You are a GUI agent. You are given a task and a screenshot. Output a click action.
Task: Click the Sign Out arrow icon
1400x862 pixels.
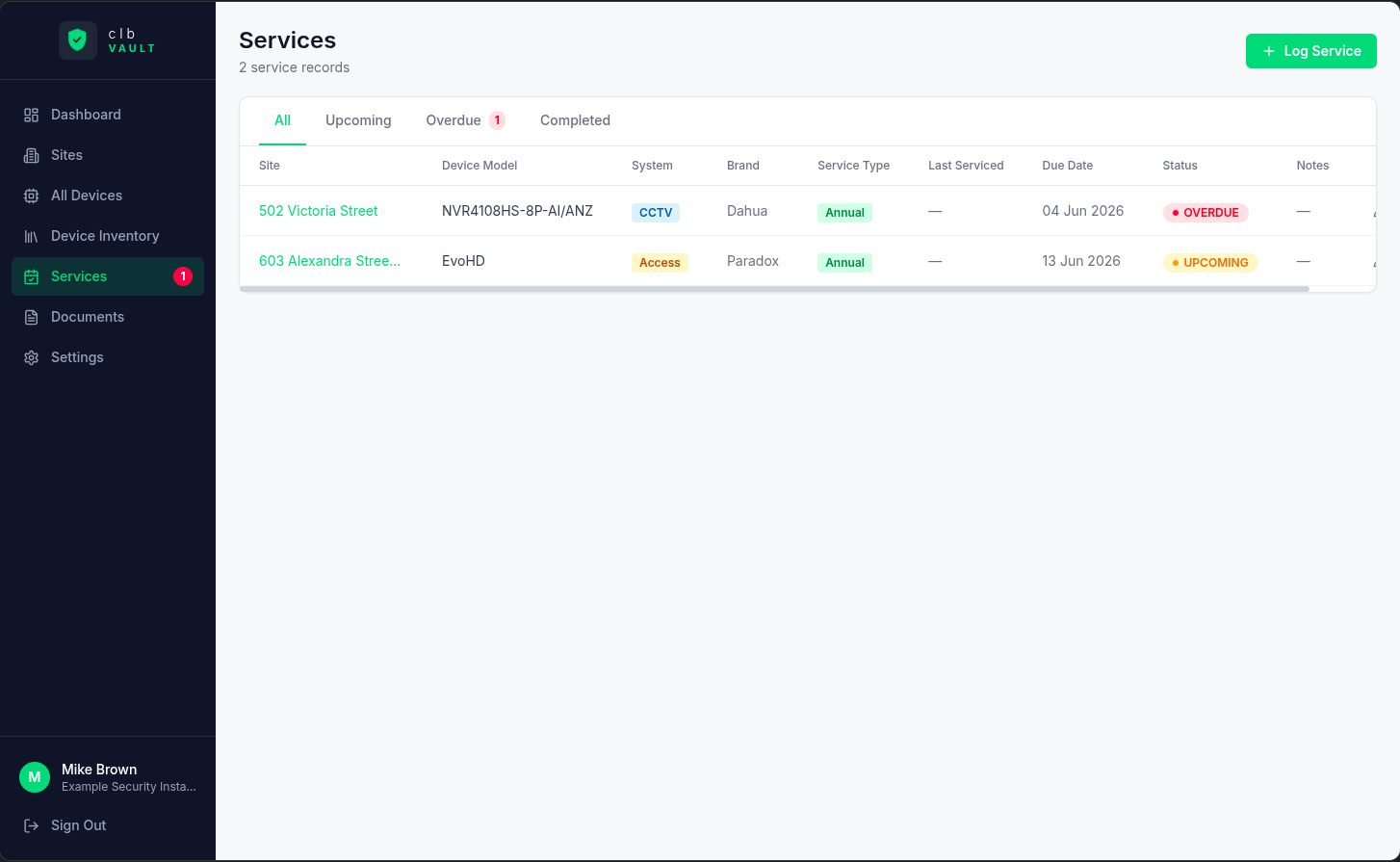click(x=31, y=825)
